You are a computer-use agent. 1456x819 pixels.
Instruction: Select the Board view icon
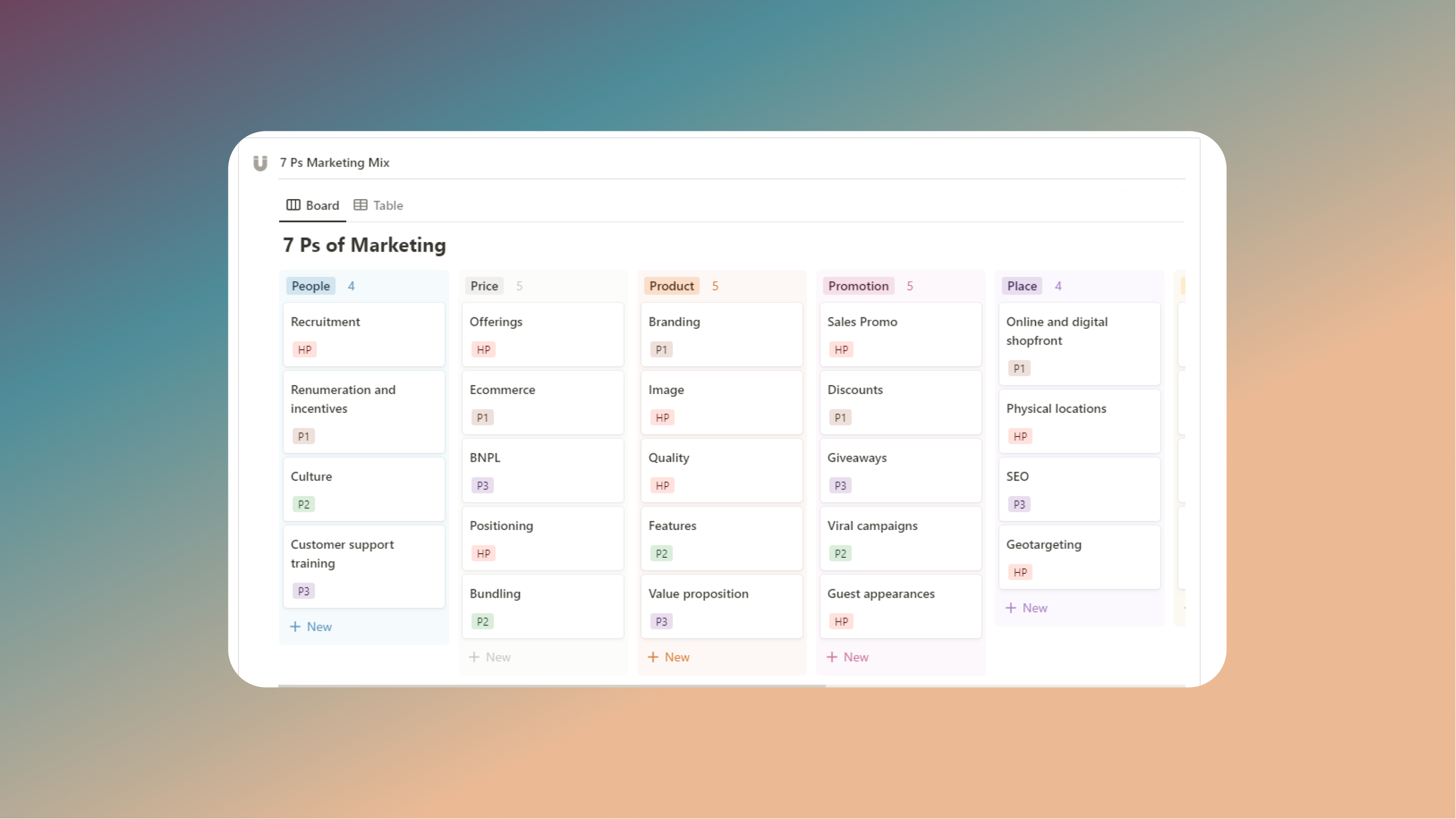[x=293, y=205]
